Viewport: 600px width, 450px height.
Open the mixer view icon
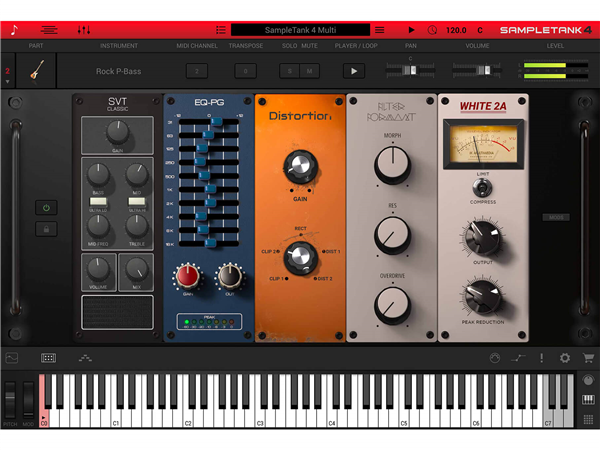click(x=84, y=30)
